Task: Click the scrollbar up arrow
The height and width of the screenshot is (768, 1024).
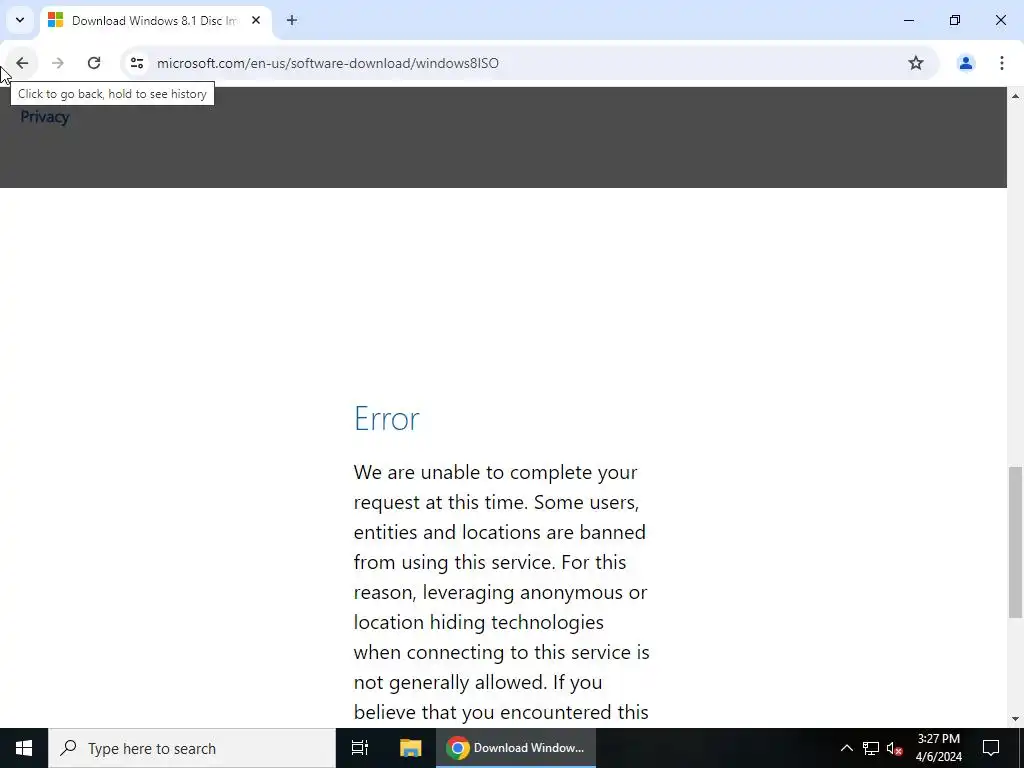Action: [x=1015, y=96]
